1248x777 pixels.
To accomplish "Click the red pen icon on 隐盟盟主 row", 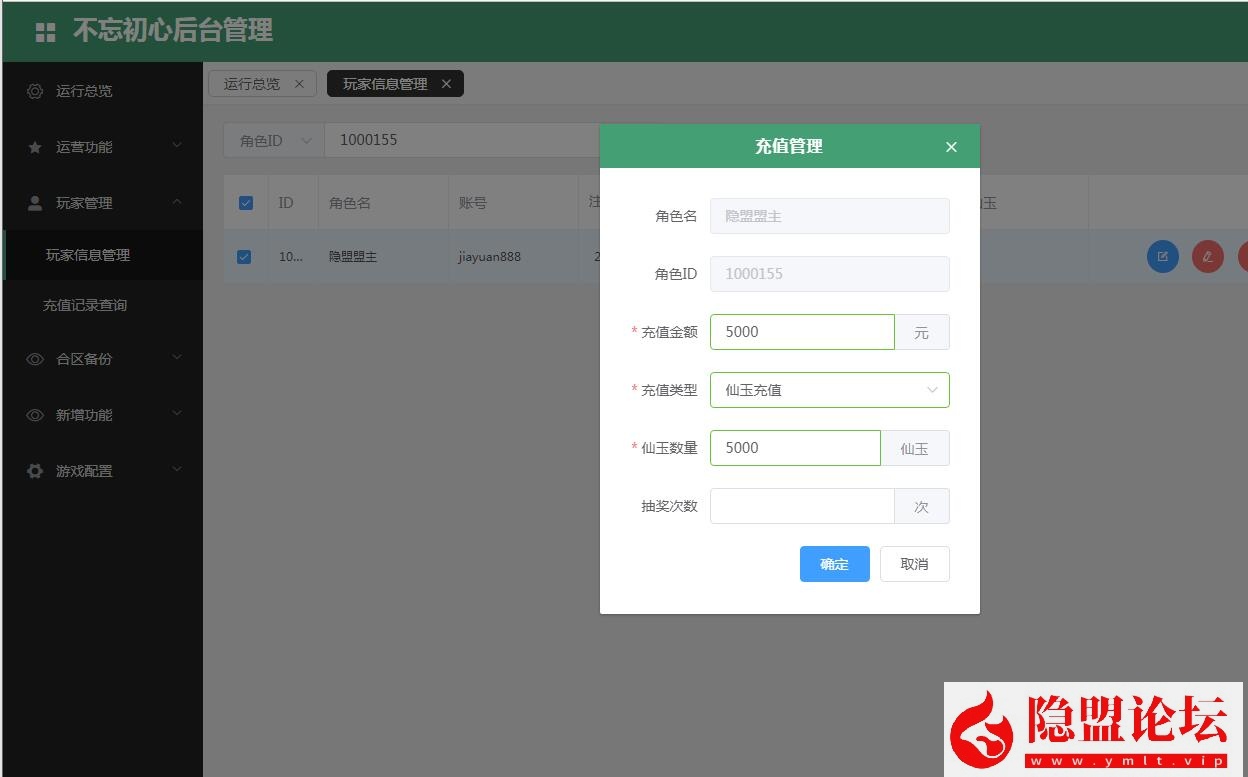I will click(x=1207, y=256).
